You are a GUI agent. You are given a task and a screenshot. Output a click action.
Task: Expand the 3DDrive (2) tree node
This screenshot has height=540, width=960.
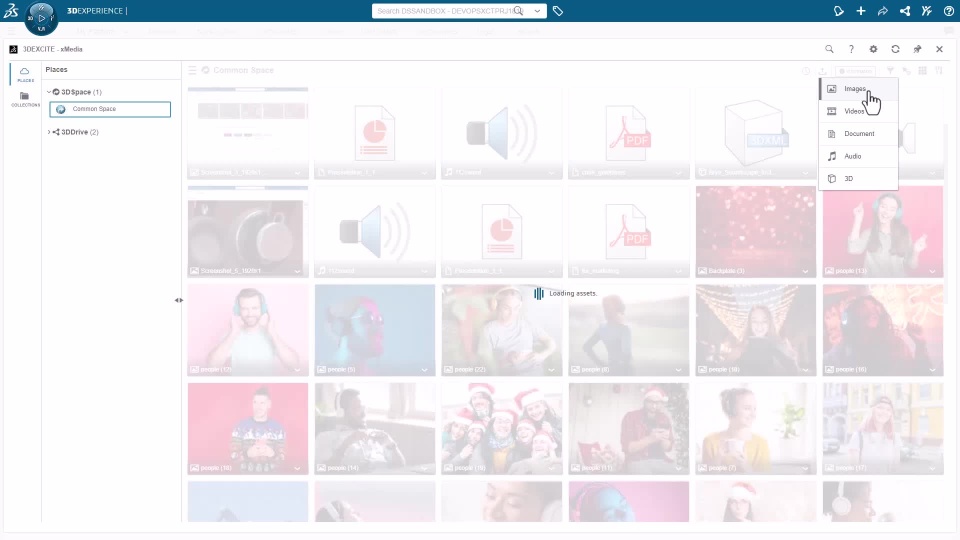(49, 132)
